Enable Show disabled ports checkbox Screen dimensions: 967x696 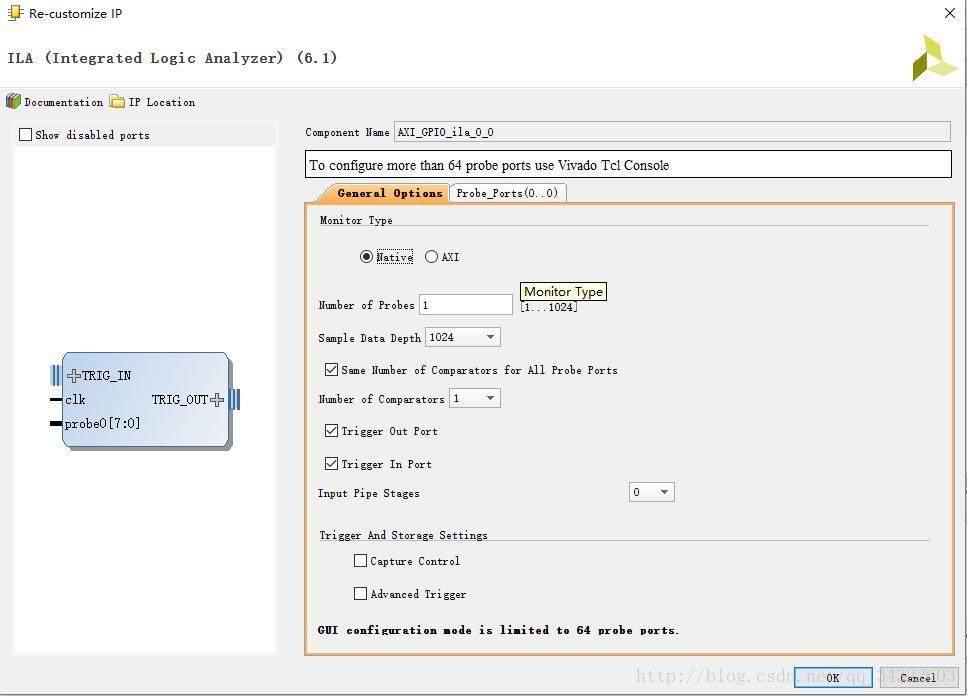[25, 134]
